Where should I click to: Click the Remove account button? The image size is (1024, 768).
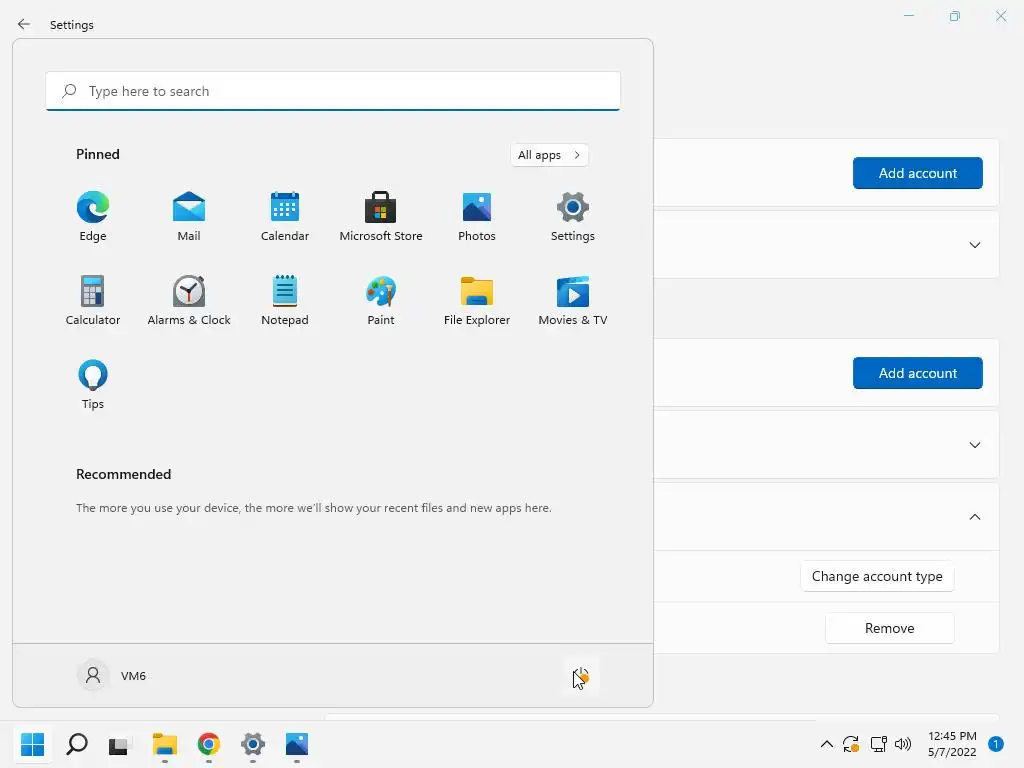click(x=889, y=628)
